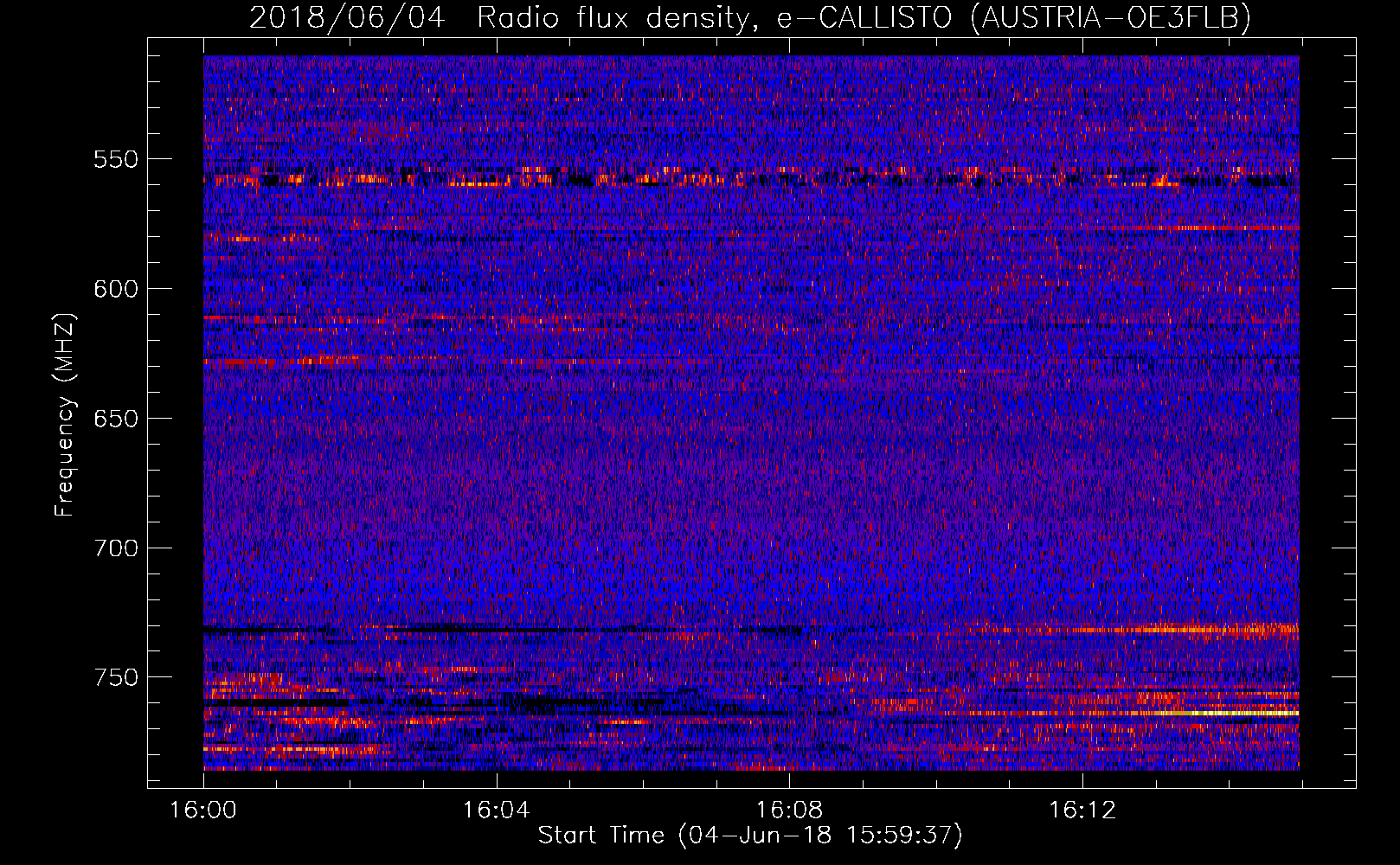Click the 'Frequency (MHZ)' axis title

[66, 414]
